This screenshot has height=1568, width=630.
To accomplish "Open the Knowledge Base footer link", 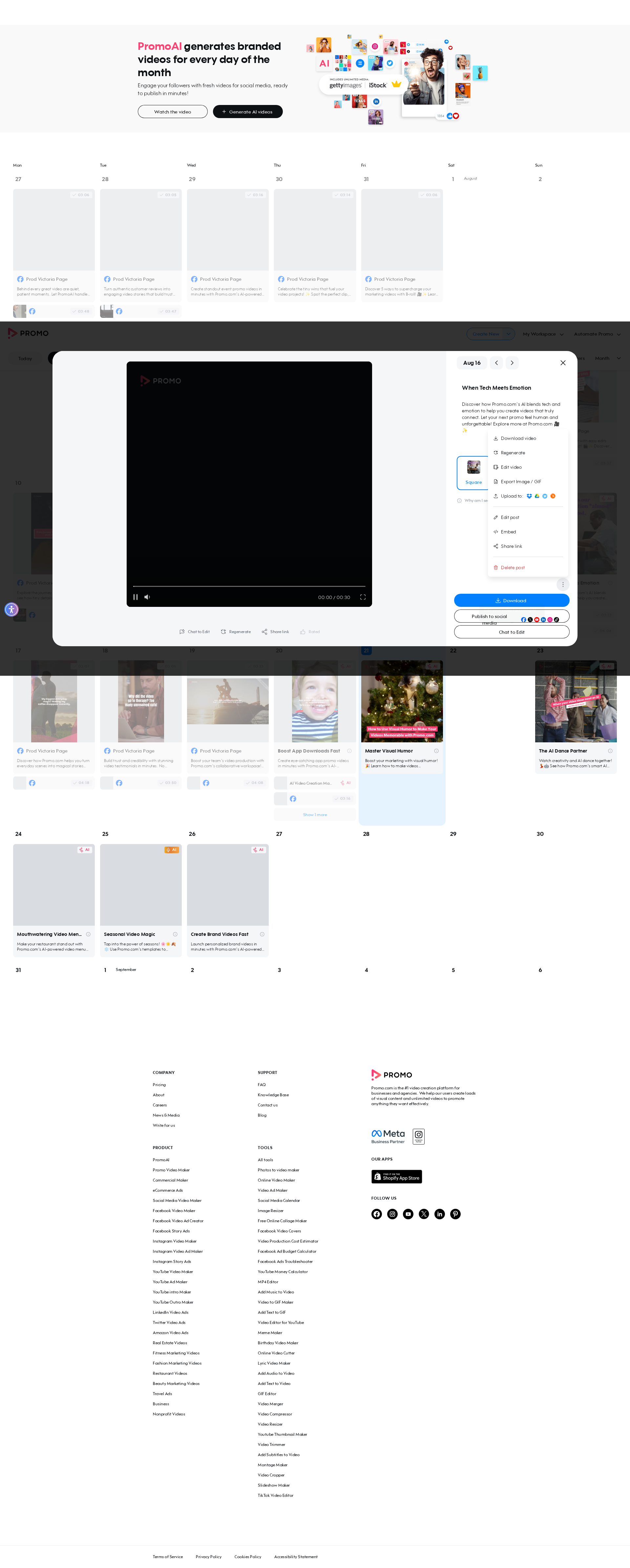I will [273, 1095].
